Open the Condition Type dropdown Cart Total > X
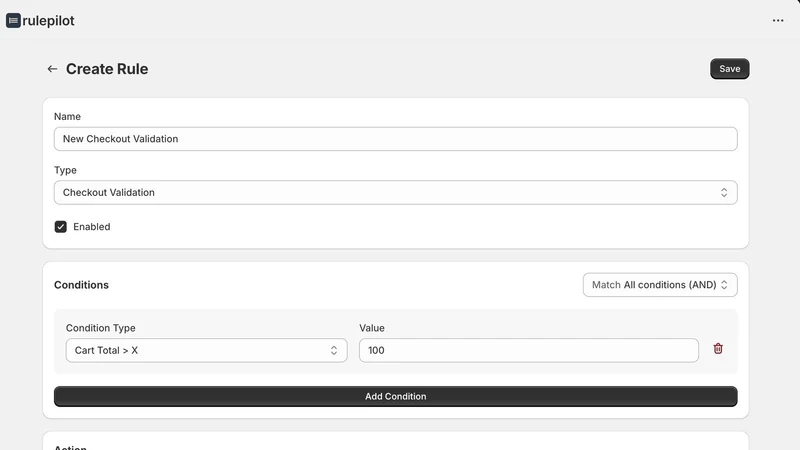 pos(206,351)
